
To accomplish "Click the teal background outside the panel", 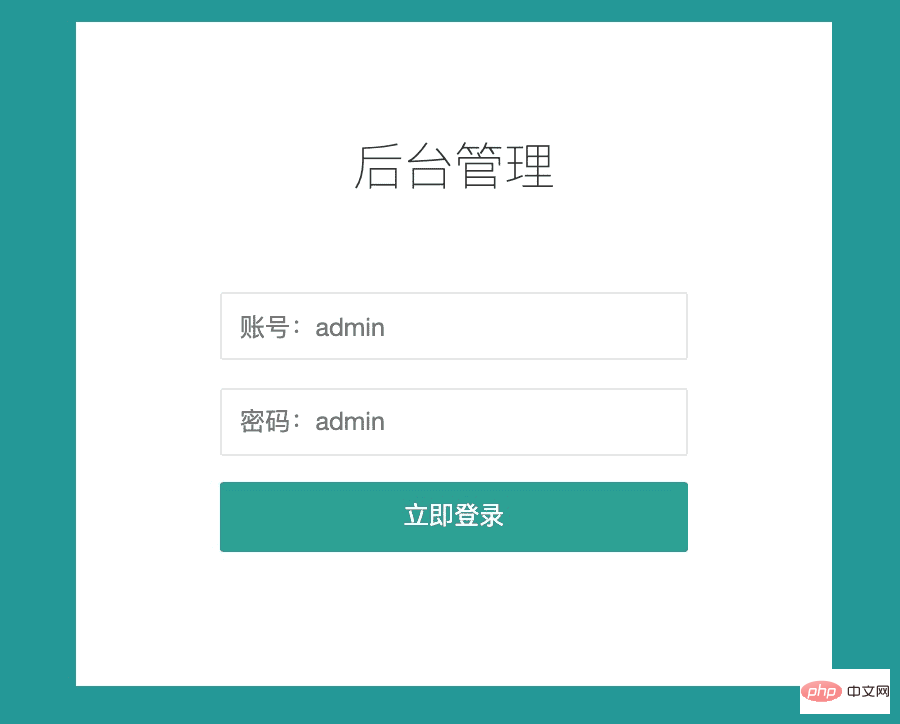I will pyautogui.click(x=37, y=362).
